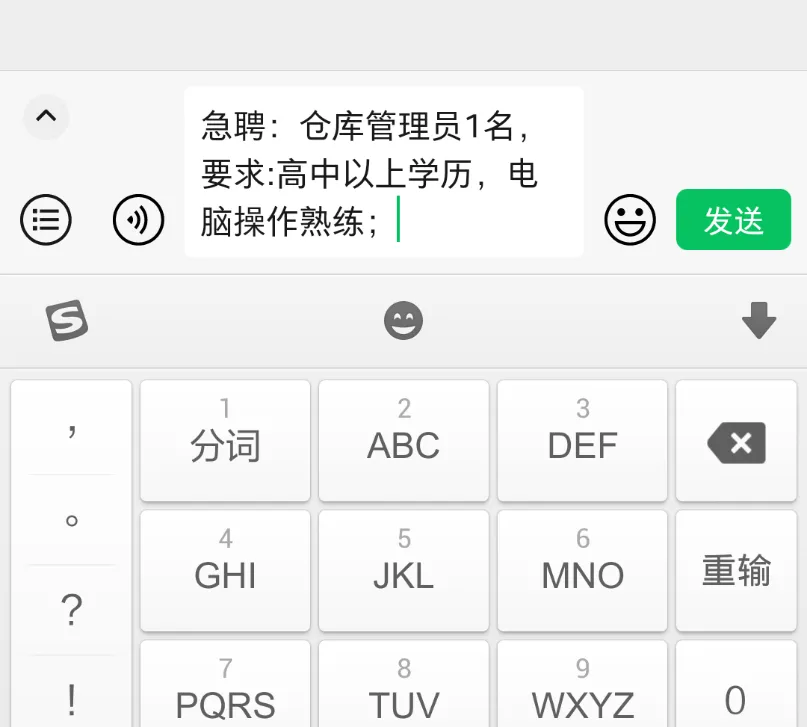Tap the comma punctuation key

point(72,428)
